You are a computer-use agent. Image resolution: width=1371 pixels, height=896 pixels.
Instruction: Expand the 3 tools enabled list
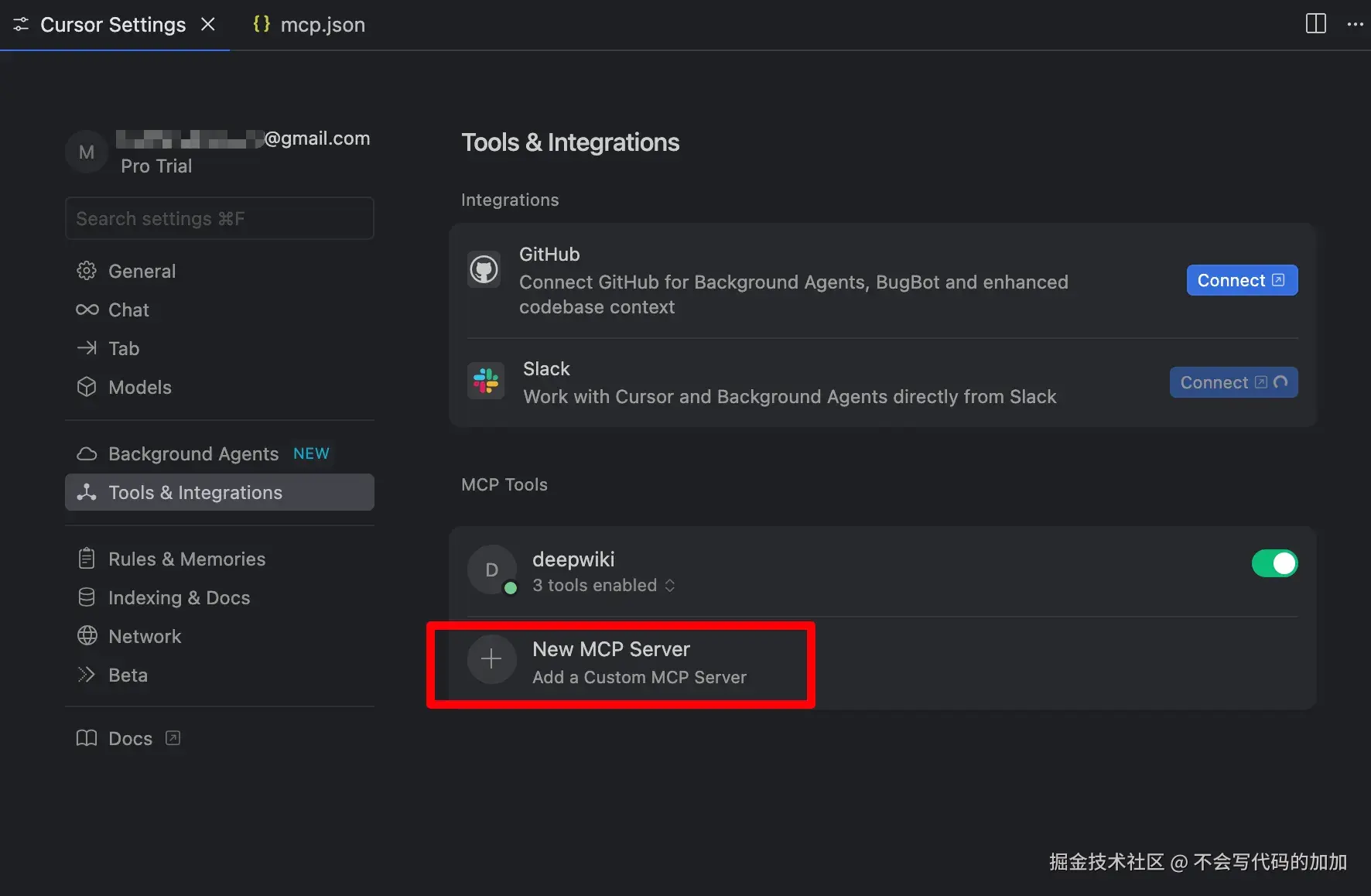(x=603, y=586)
